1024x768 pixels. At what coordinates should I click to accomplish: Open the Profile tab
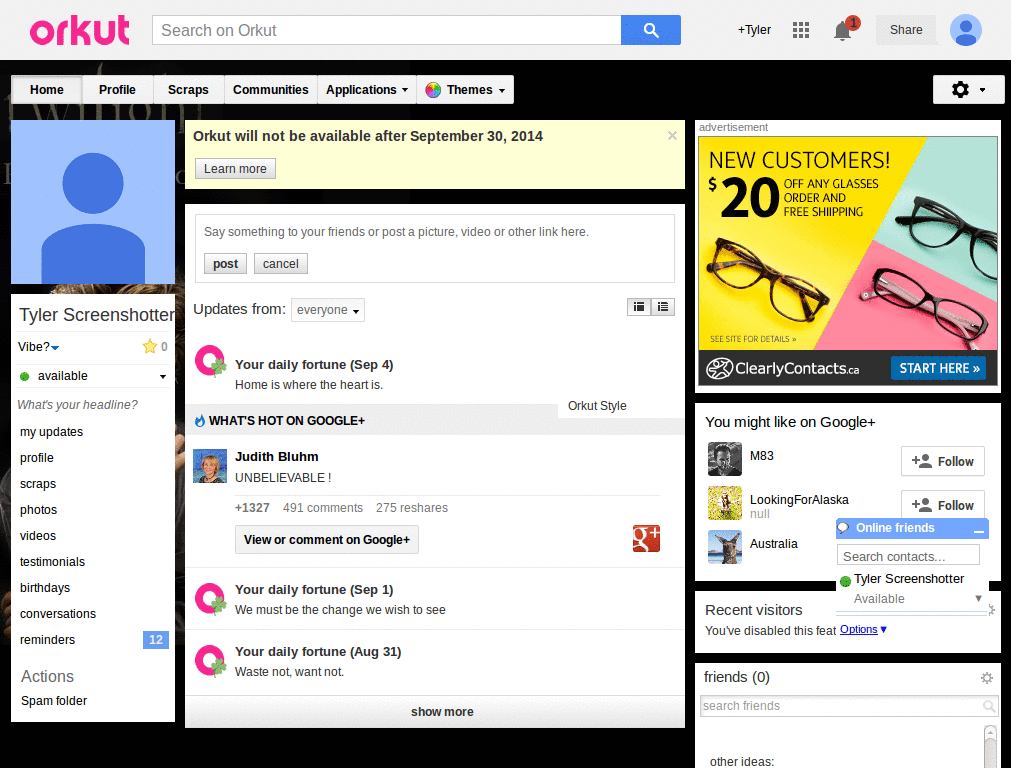click(x=118, y=89)
